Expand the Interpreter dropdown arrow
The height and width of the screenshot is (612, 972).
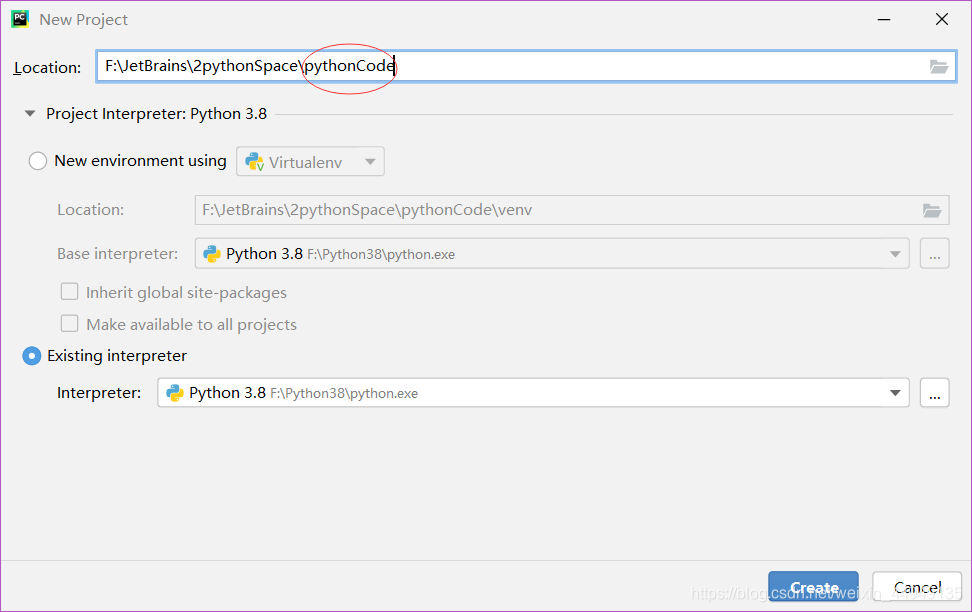coord(895,392)
